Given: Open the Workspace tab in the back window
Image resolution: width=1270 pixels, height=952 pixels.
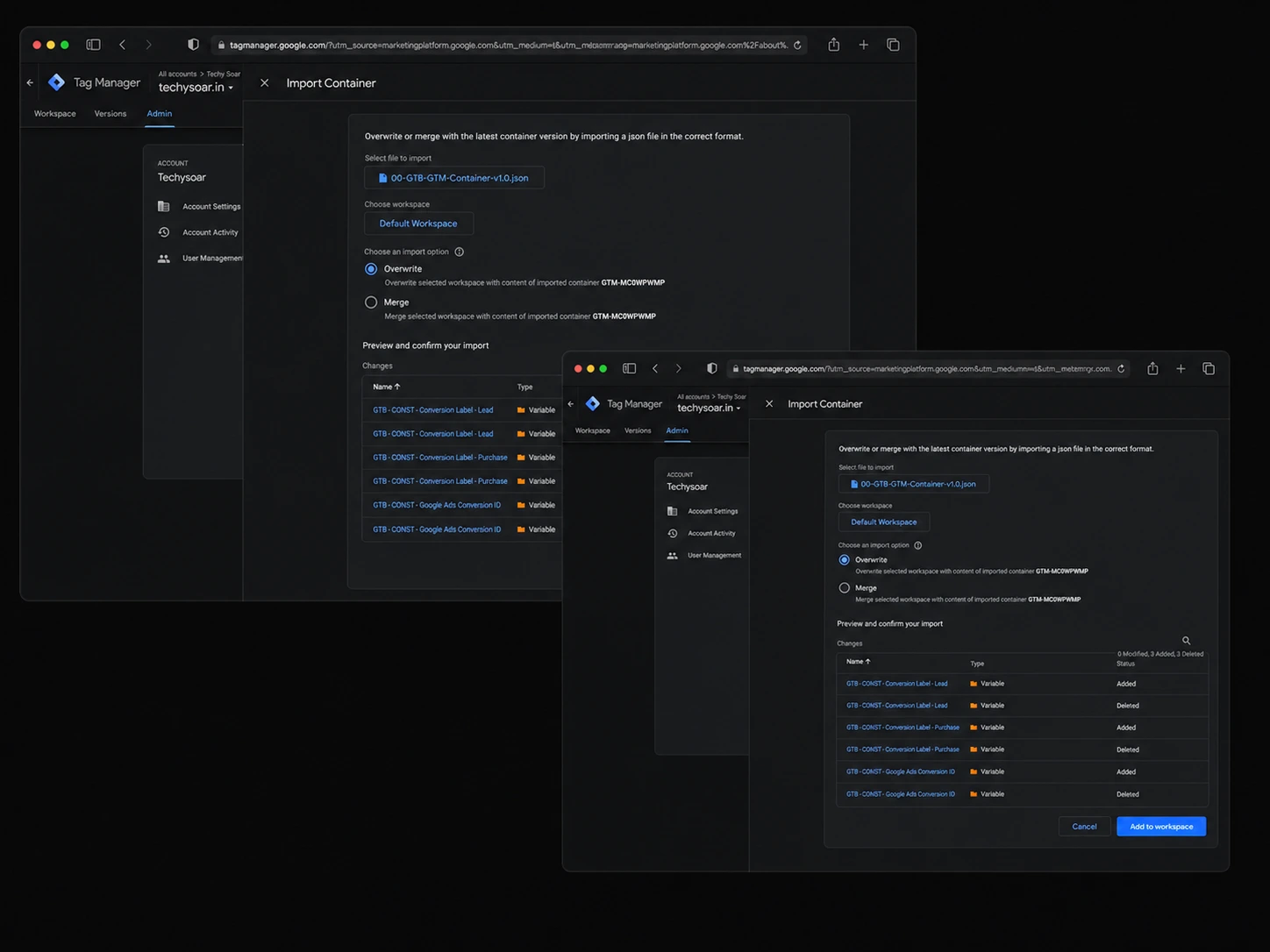Looking at the screenshot, I should [x=55, y=114].
